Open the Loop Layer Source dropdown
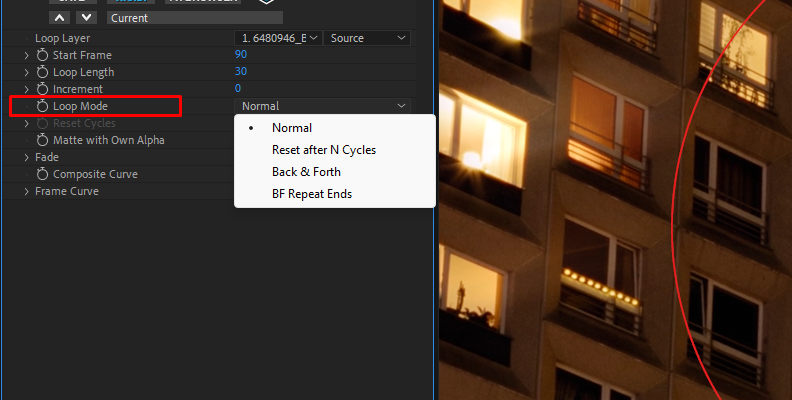The width and height of the screenshot is (792, 400). (367, 38)
